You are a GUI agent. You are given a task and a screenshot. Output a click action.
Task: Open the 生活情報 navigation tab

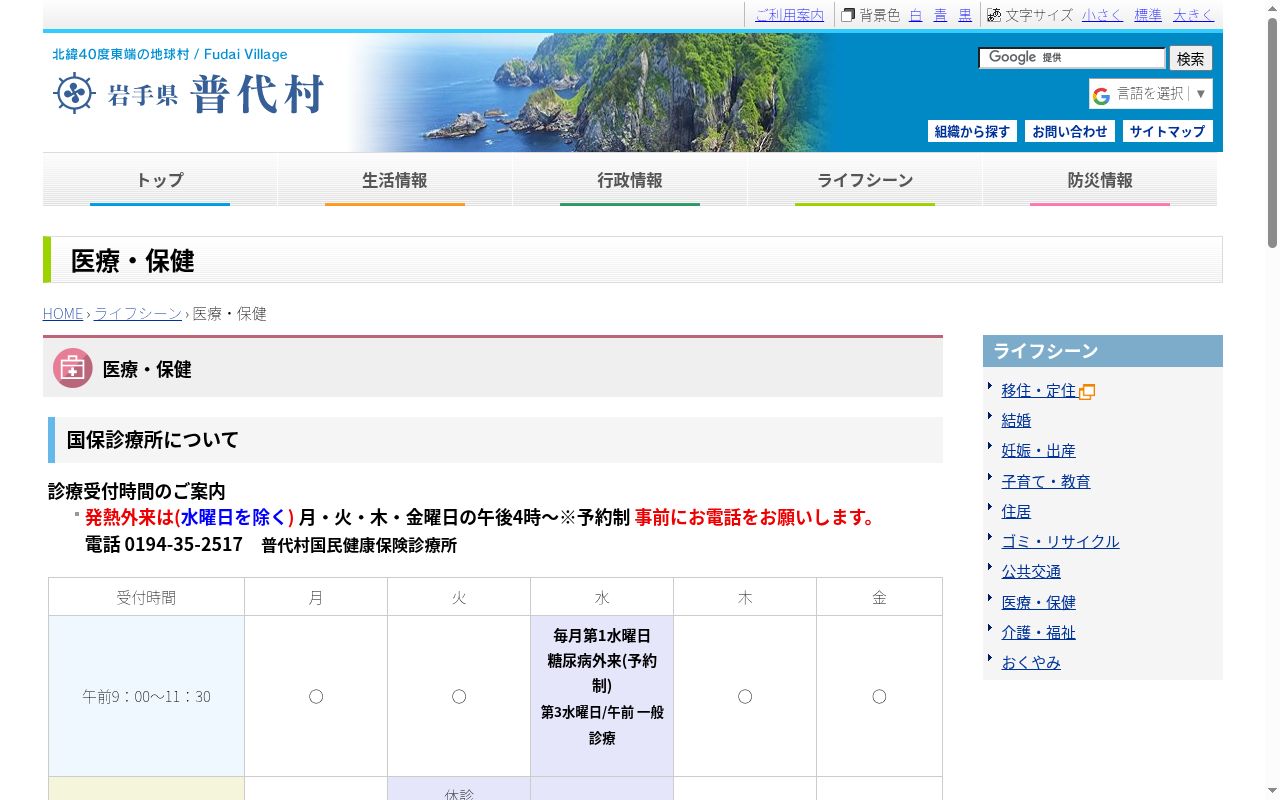tap(395, 180)
